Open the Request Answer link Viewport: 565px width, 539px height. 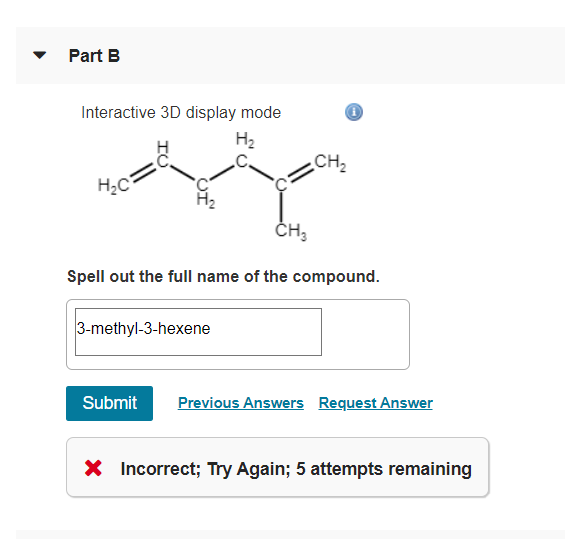[375, 403]
